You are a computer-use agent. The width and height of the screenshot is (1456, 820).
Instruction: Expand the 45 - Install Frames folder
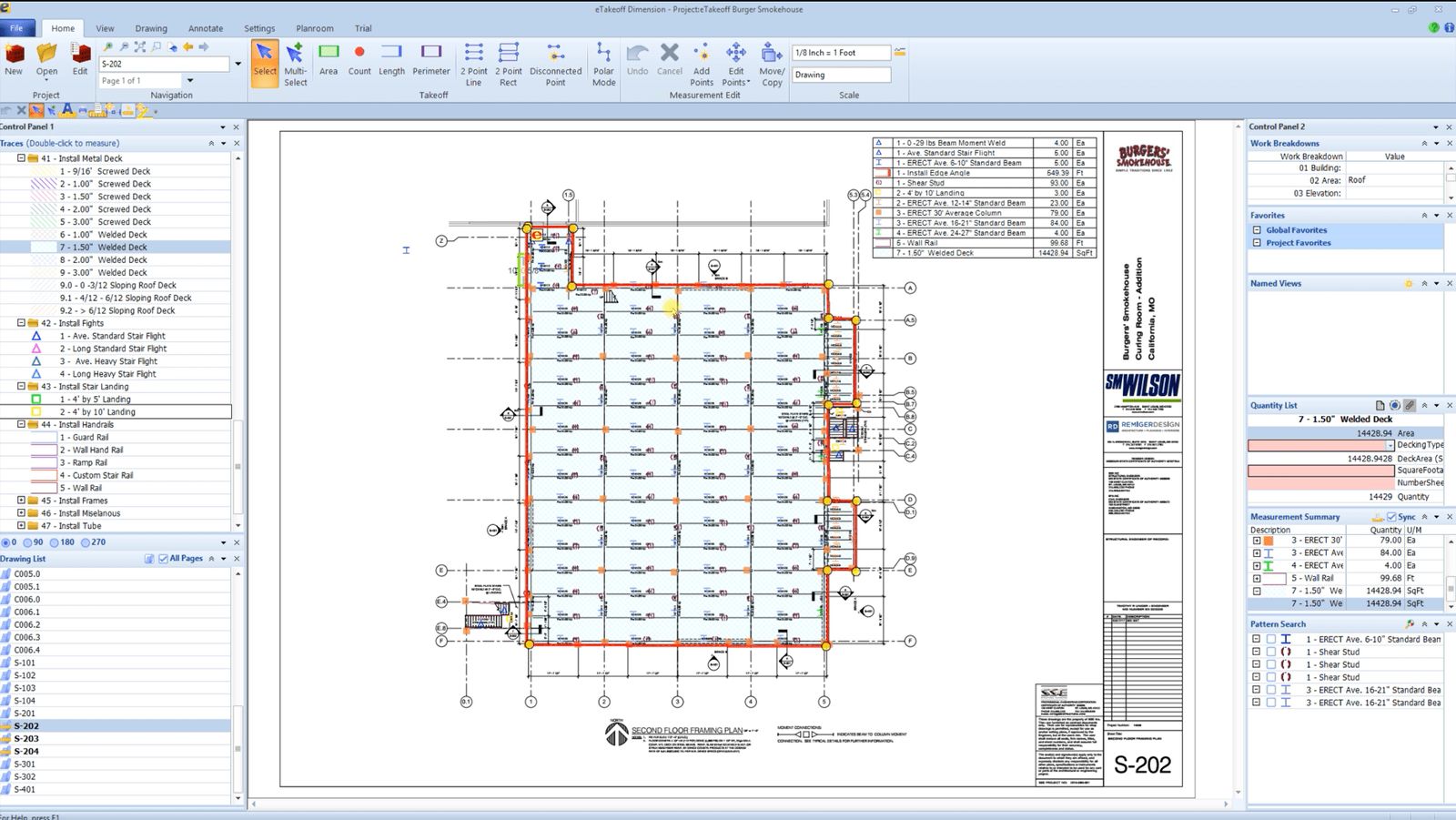tap(21, 501)
